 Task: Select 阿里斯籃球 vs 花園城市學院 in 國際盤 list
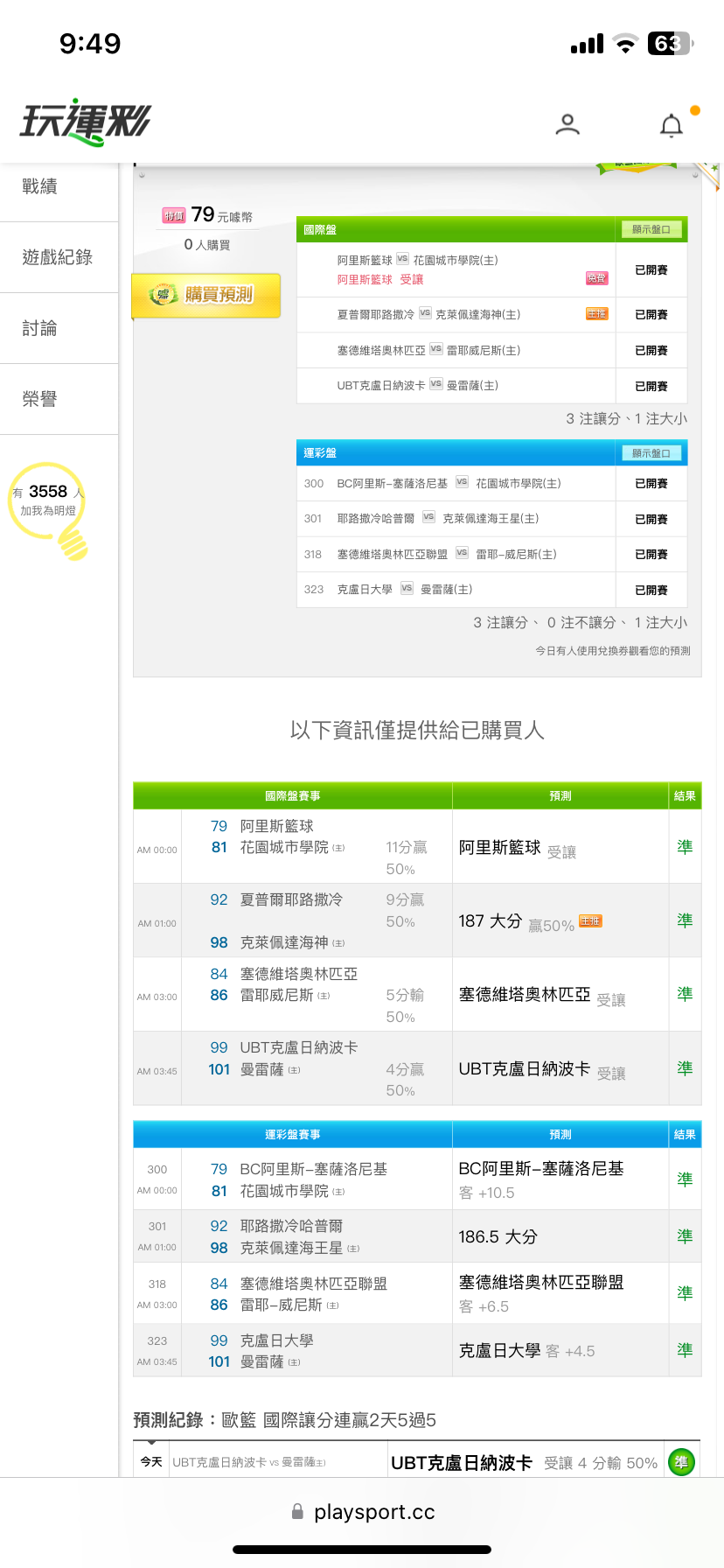point(492,269)
